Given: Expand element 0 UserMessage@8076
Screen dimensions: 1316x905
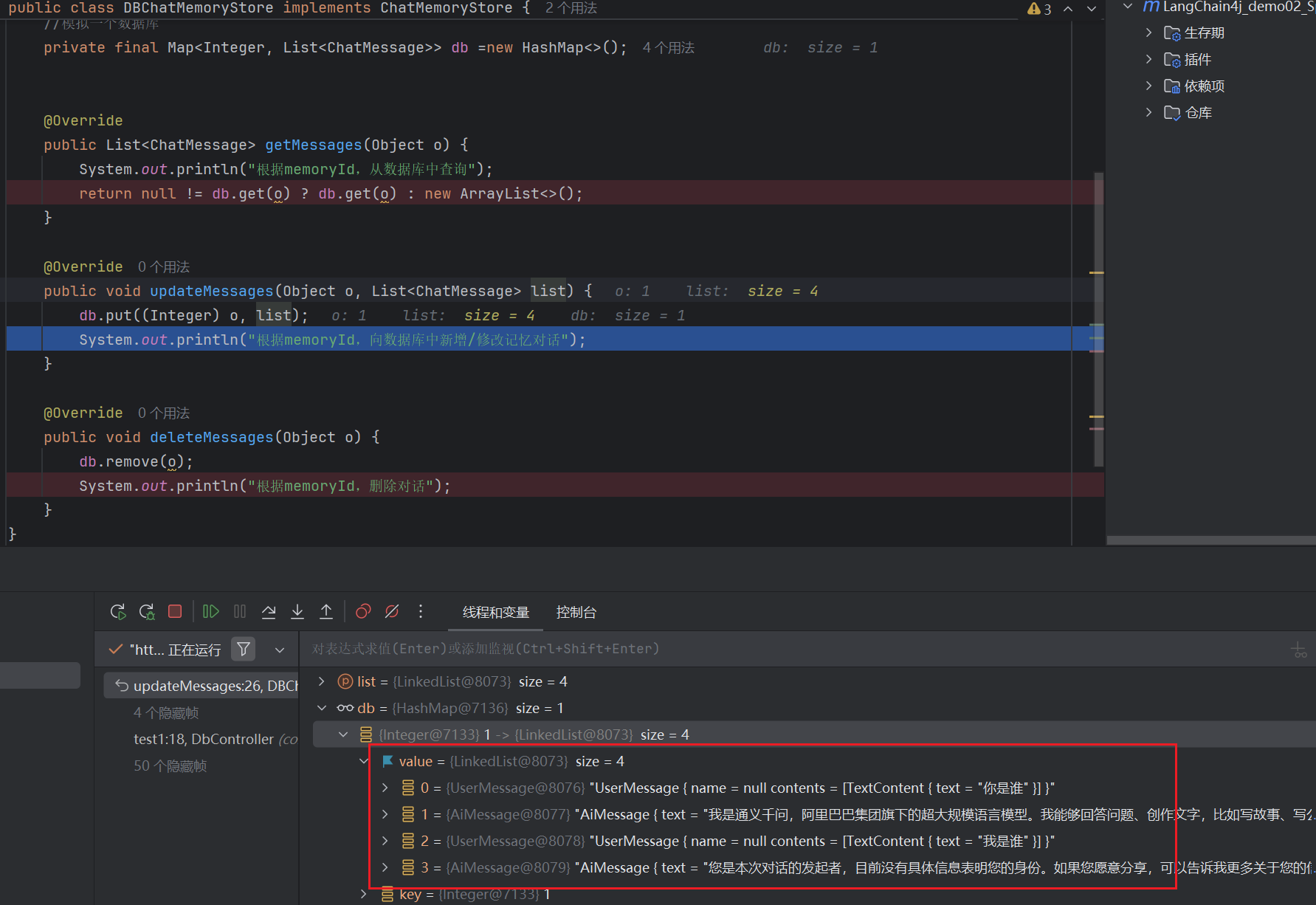Looking at the screenshot, I should tap(385, 788).
